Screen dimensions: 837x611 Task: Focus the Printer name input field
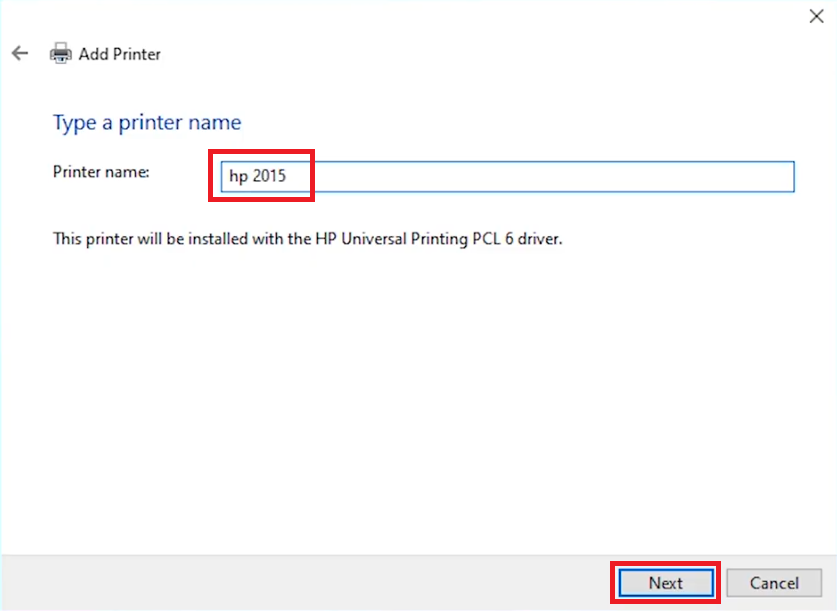507,177
